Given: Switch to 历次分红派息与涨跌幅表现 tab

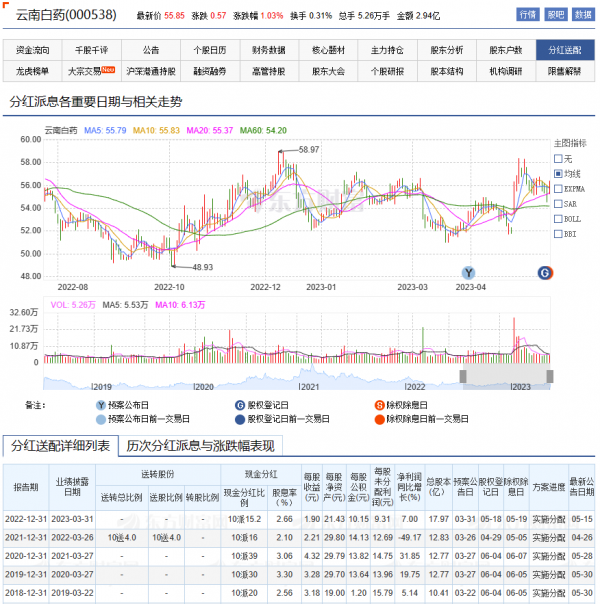Looking at the screenshot, I should 198,445.
